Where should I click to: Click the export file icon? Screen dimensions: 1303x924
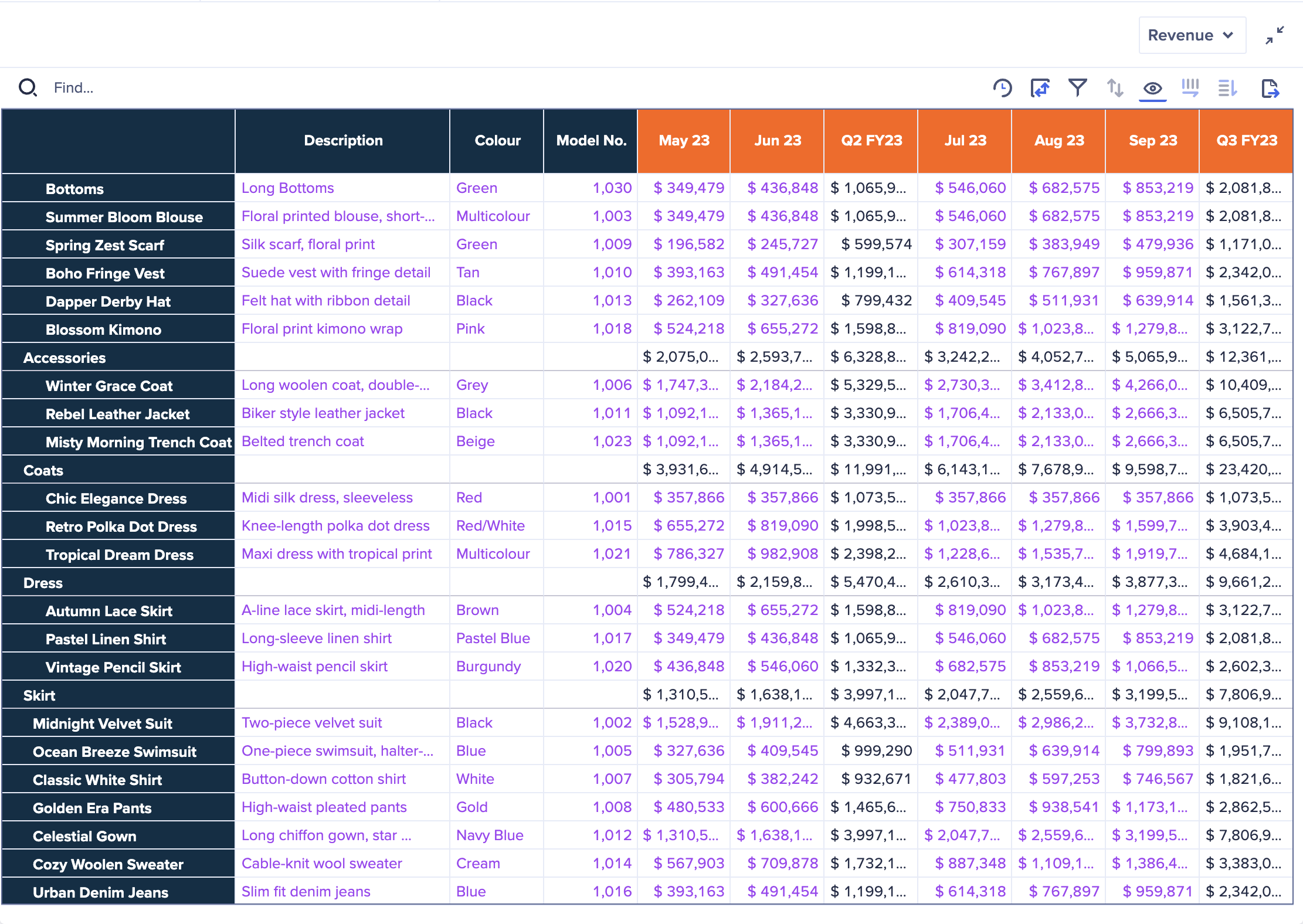click(1270, 88)
